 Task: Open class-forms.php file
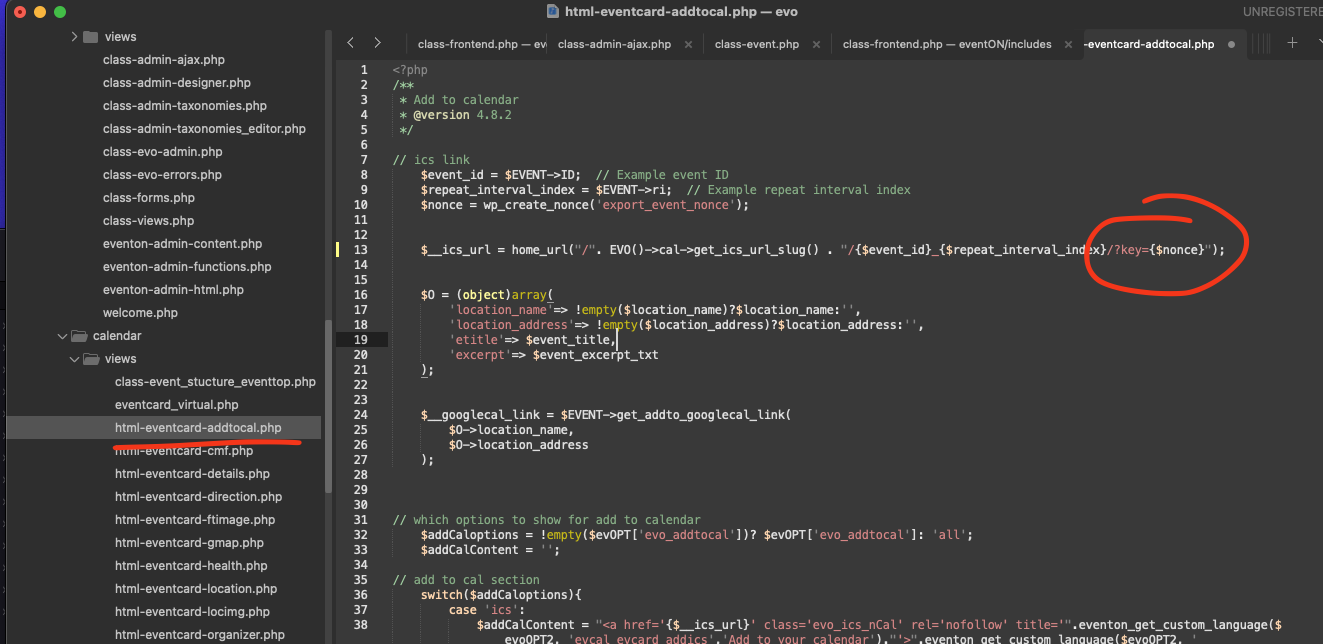point(149,198)
